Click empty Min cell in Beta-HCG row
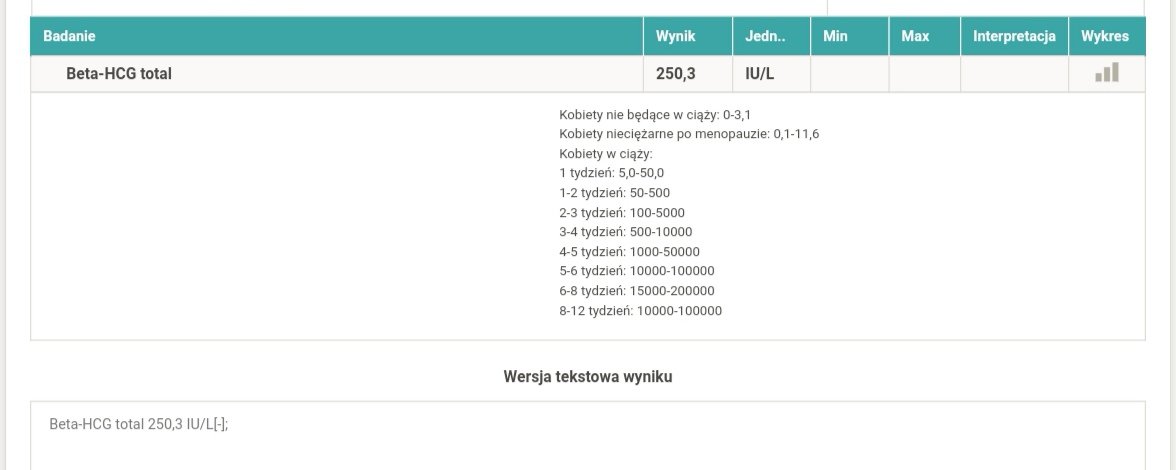The image size is (1176, 470). pyautogui.click(x=849, y=73)
